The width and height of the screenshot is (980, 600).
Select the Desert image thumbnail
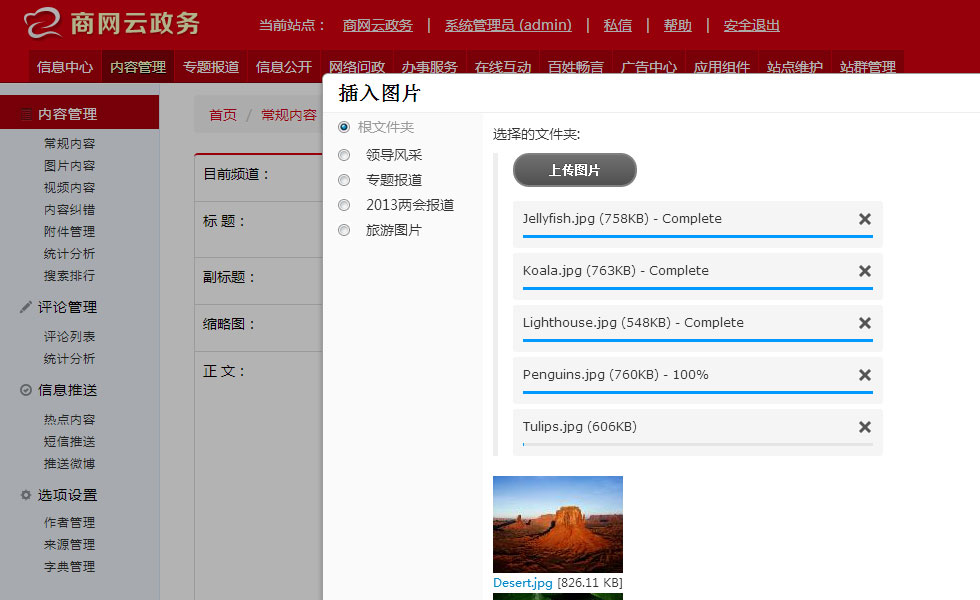tap(558, 524)
